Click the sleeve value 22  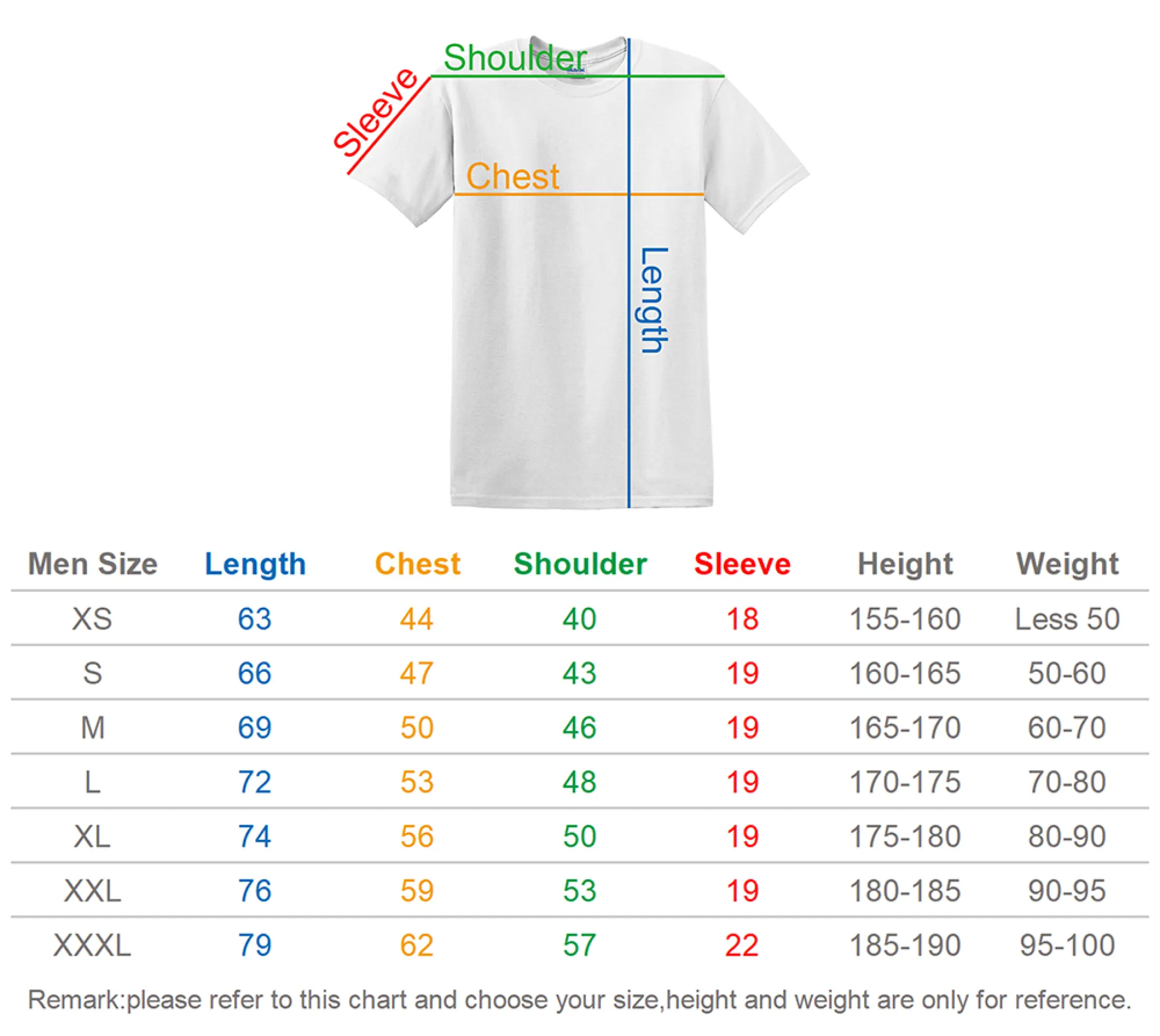[x=742, y=945]
